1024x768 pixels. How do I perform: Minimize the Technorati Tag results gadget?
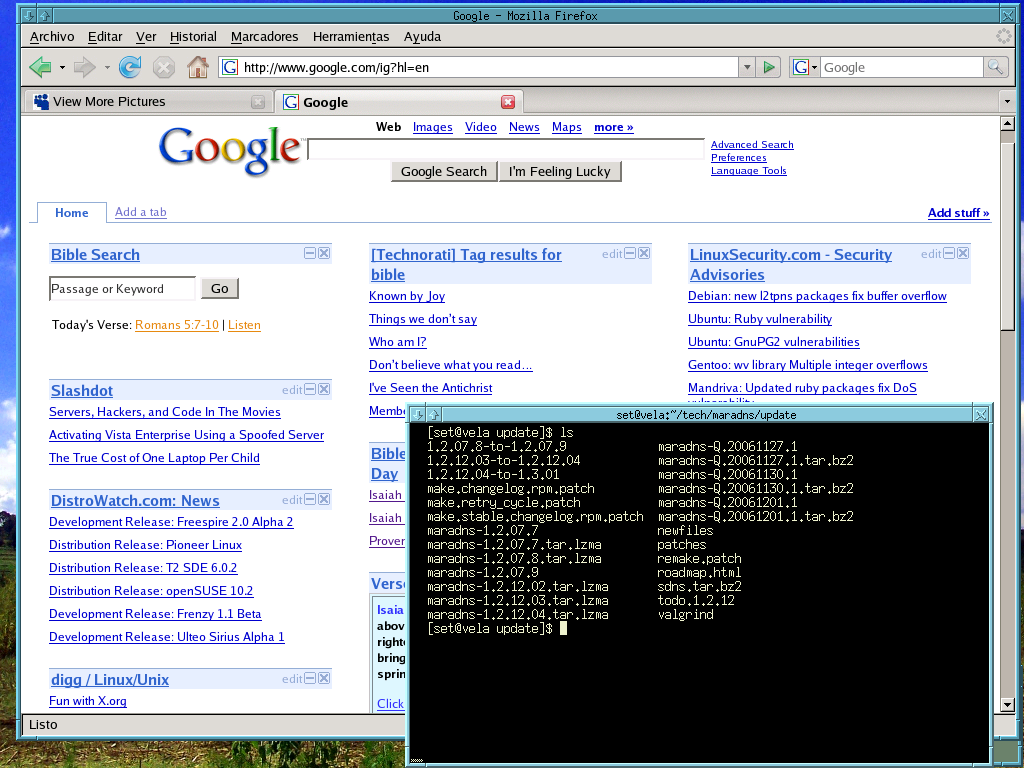point(630,253)
